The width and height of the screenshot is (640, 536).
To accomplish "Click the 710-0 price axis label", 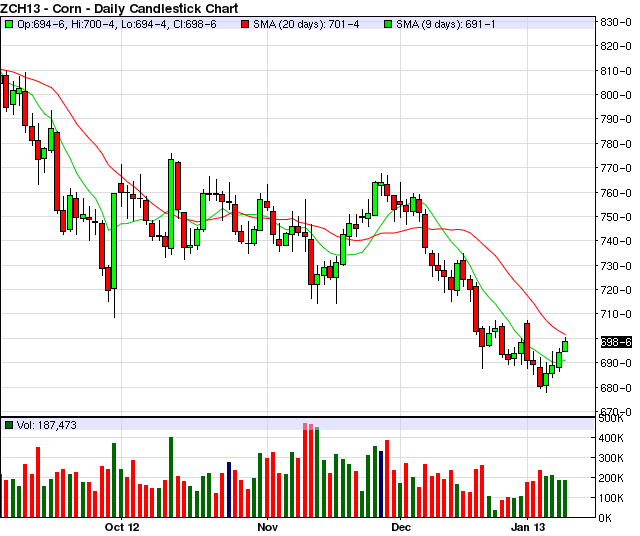I will pos(616,314).
